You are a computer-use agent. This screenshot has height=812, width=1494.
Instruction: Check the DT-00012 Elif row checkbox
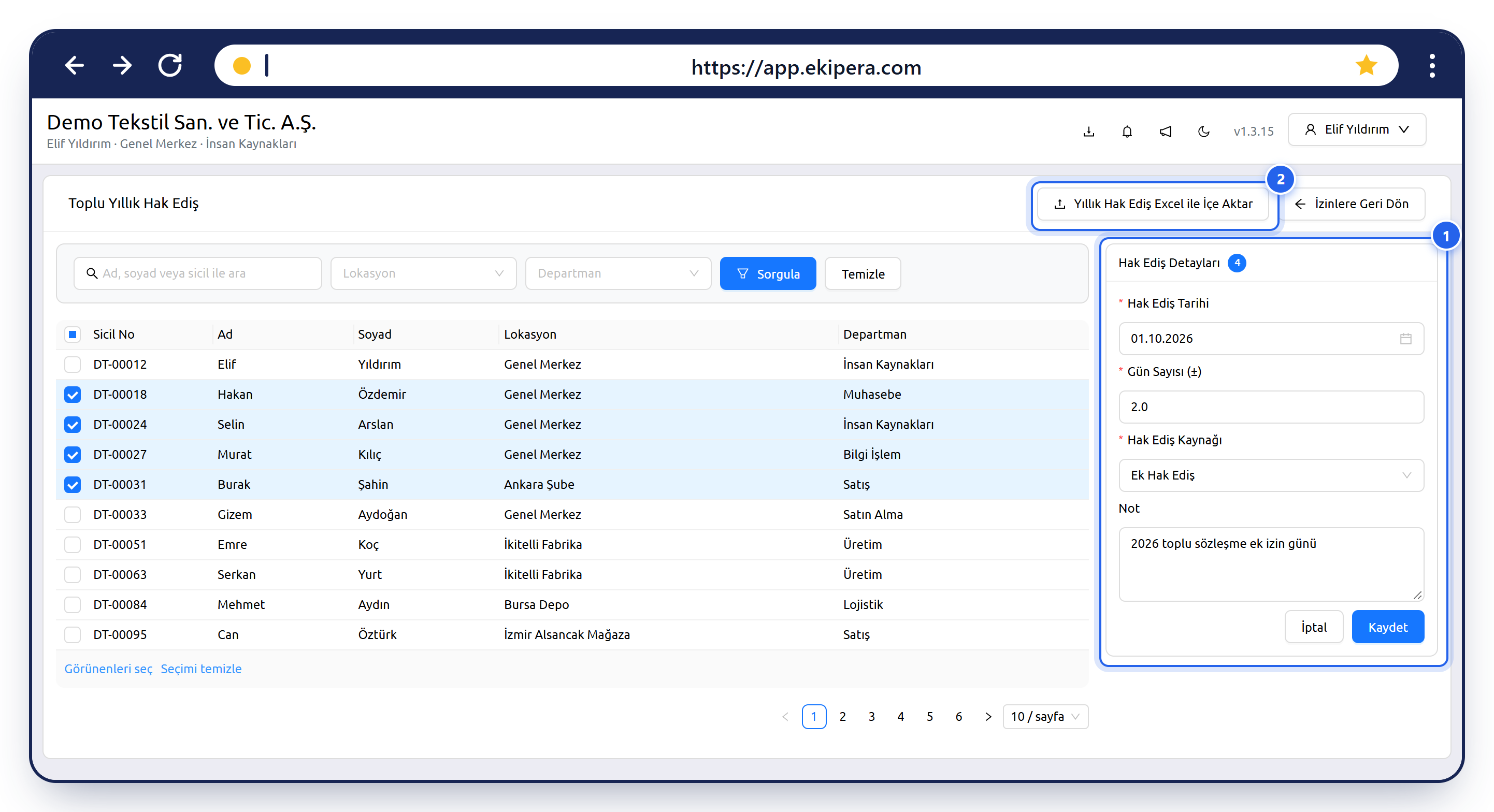coord(73,365)
